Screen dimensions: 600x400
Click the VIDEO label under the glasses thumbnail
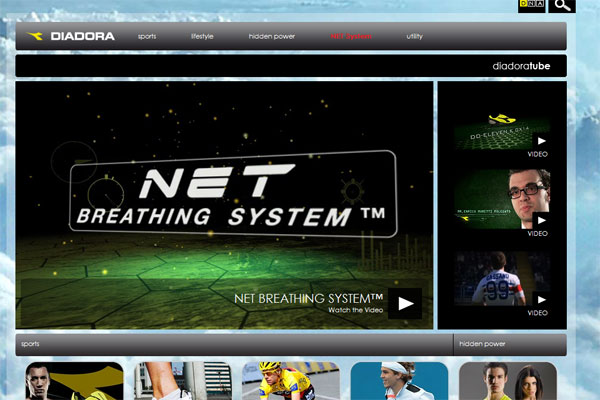pyautogui.click(x=538, y=233)
